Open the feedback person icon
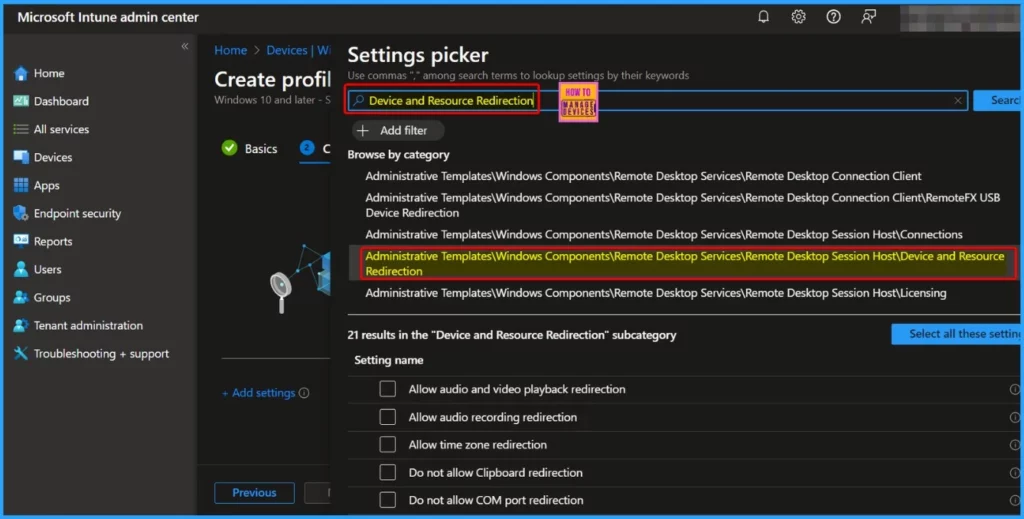1024x519 pixels. [868, 17]
